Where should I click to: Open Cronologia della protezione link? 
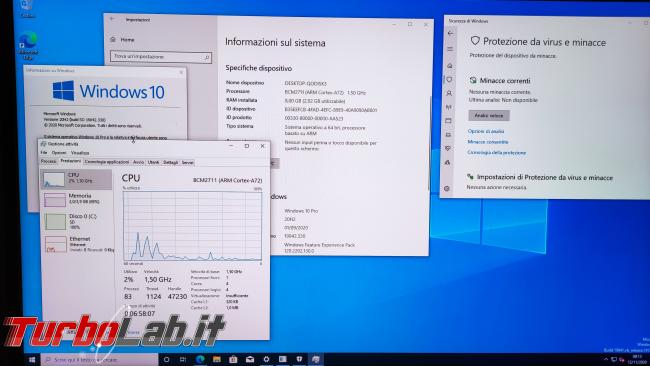point(496,153)
